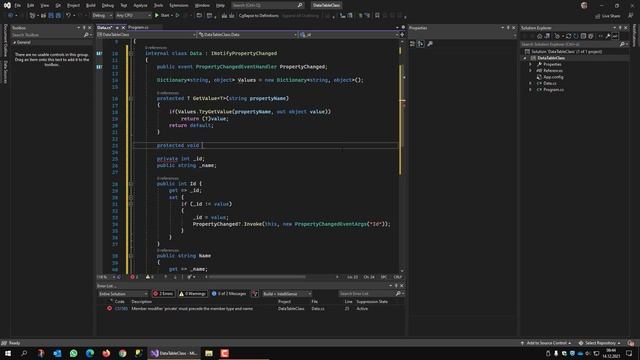The width and height of the screenshot is (640, 360).
Task: Open the Extensions menu
Action: coord(179,6)
